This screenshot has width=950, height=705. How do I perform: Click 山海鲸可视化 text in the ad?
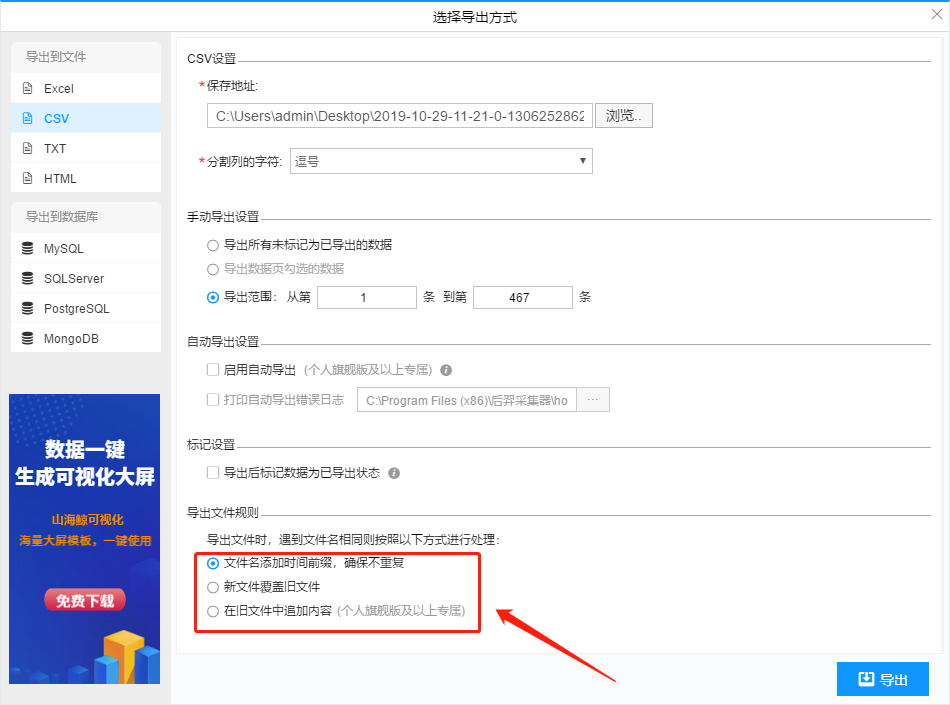click(x=88, y=520)
